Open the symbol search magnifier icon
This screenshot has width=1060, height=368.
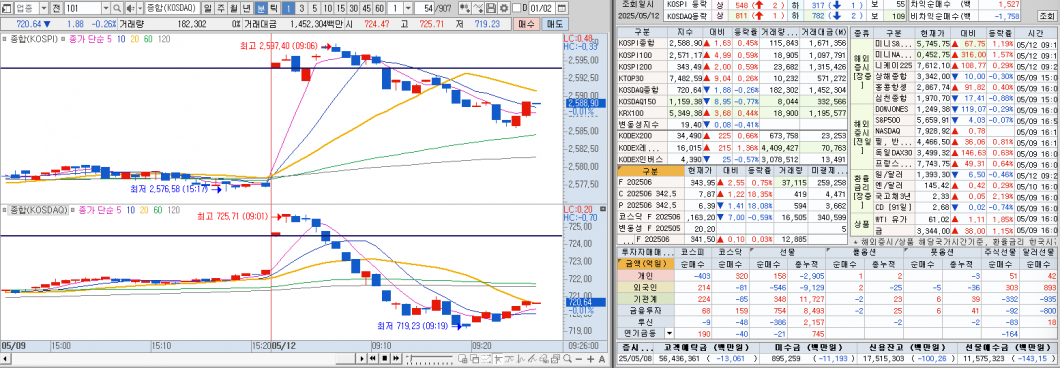coord(117,7)
